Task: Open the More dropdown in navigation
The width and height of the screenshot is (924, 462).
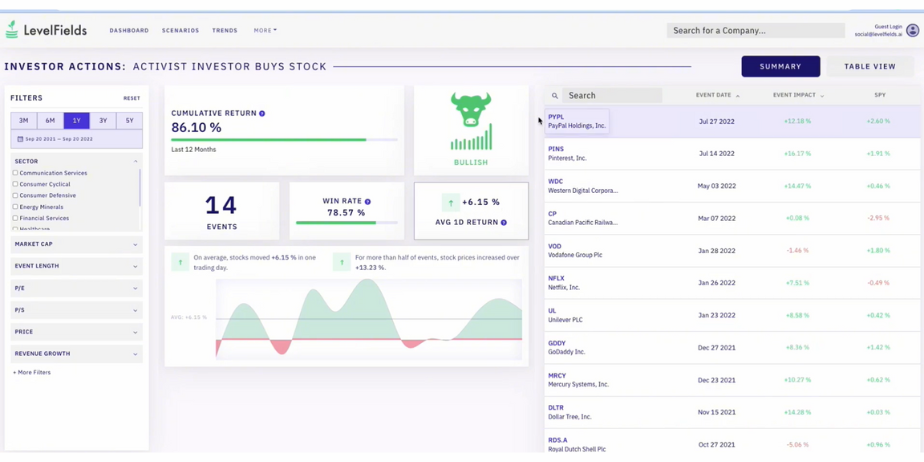Action: [x=265, y=30]
